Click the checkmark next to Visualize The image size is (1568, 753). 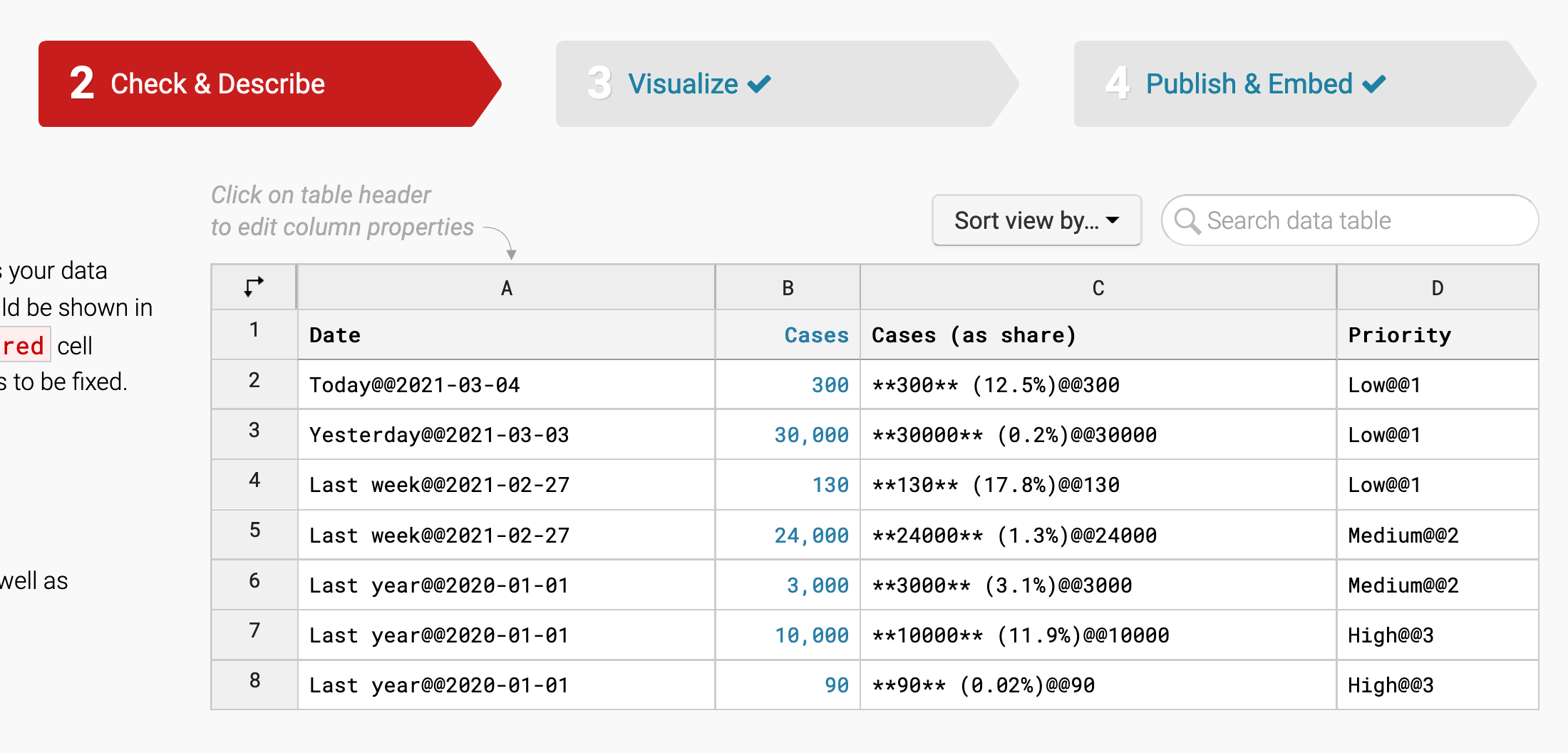(760, 83)
